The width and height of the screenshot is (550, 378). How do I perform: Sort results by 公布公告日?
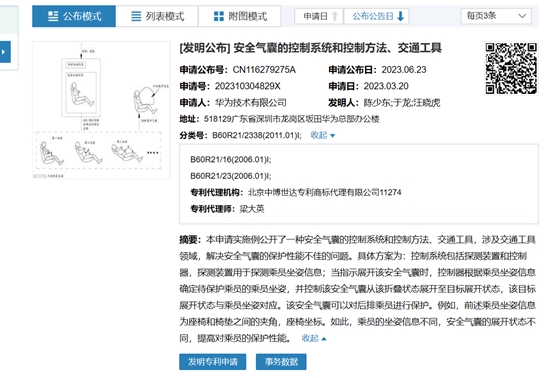click(x=377, y=16)
